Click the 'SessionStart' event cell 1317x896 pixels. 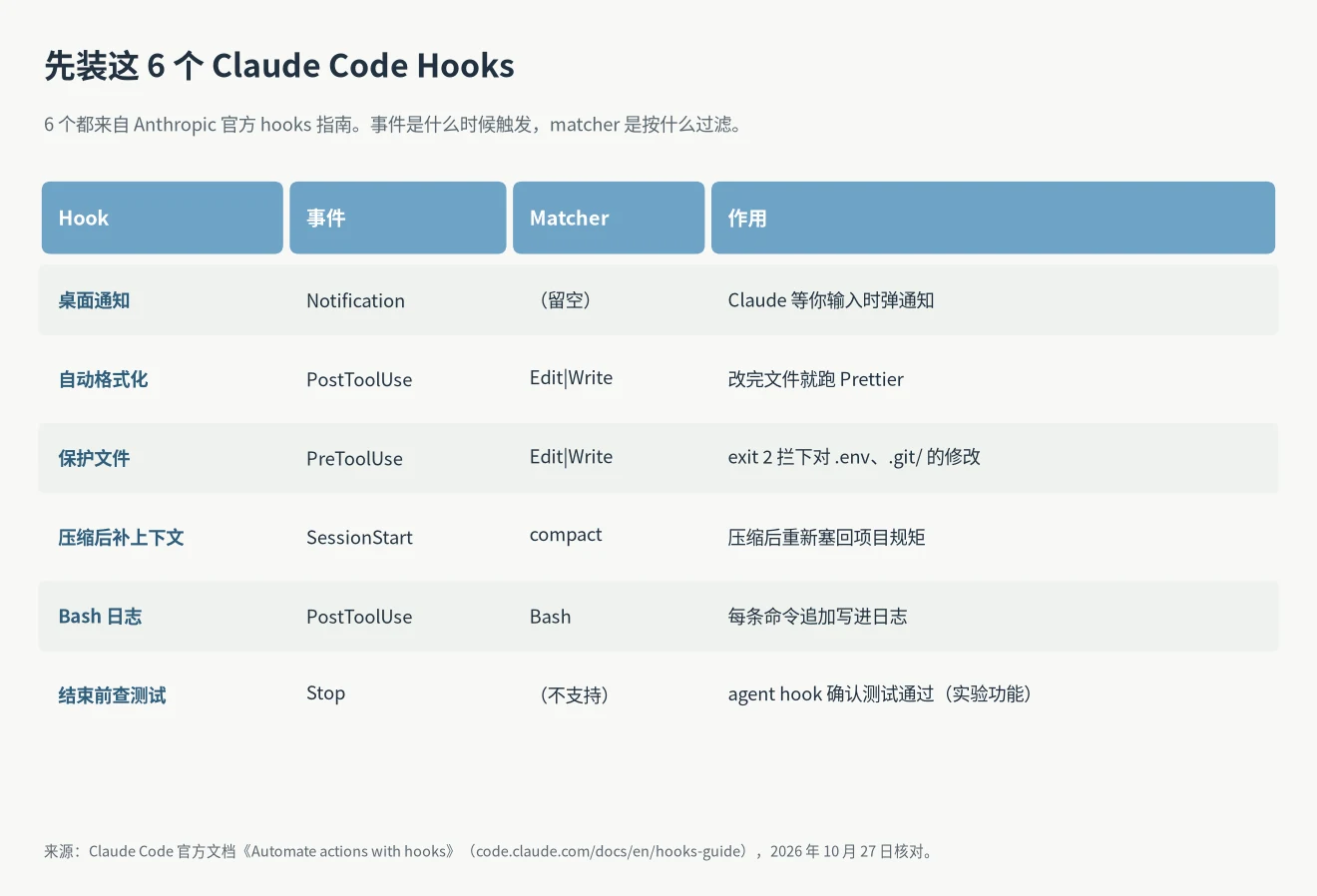coord(359,537)
